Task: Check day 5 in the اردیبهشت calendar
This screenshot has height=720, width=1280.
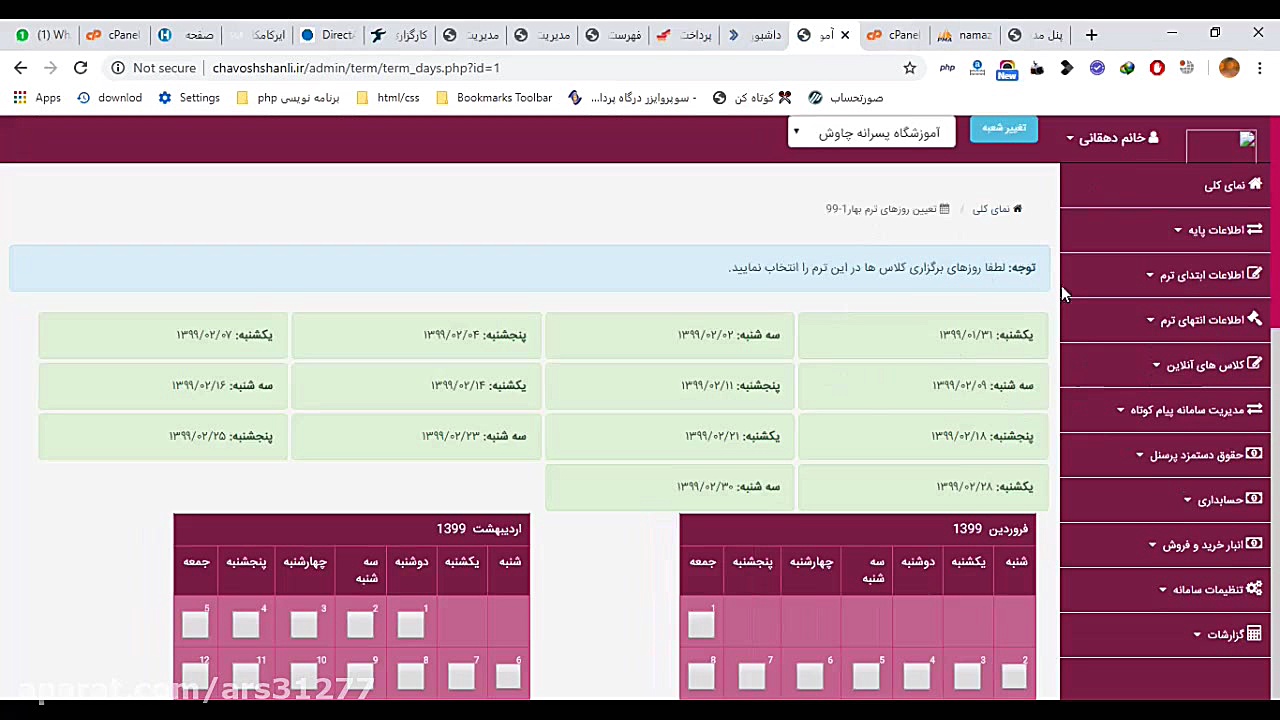Action: point(195,624)
